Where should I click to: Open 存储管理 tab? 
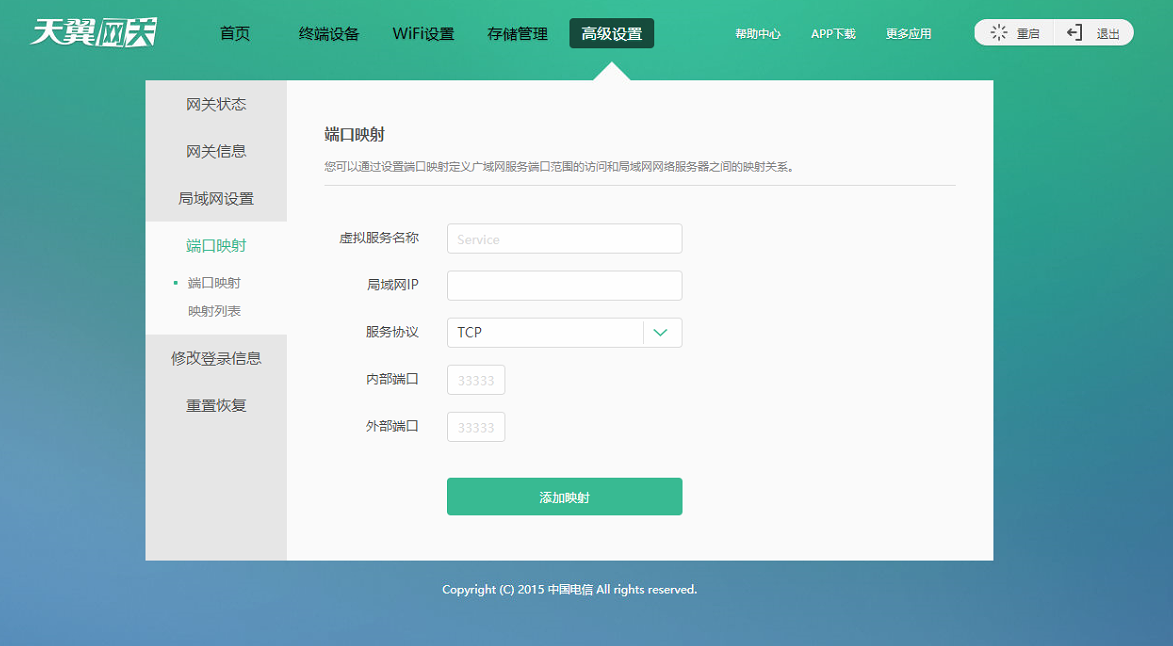[517, 34]
